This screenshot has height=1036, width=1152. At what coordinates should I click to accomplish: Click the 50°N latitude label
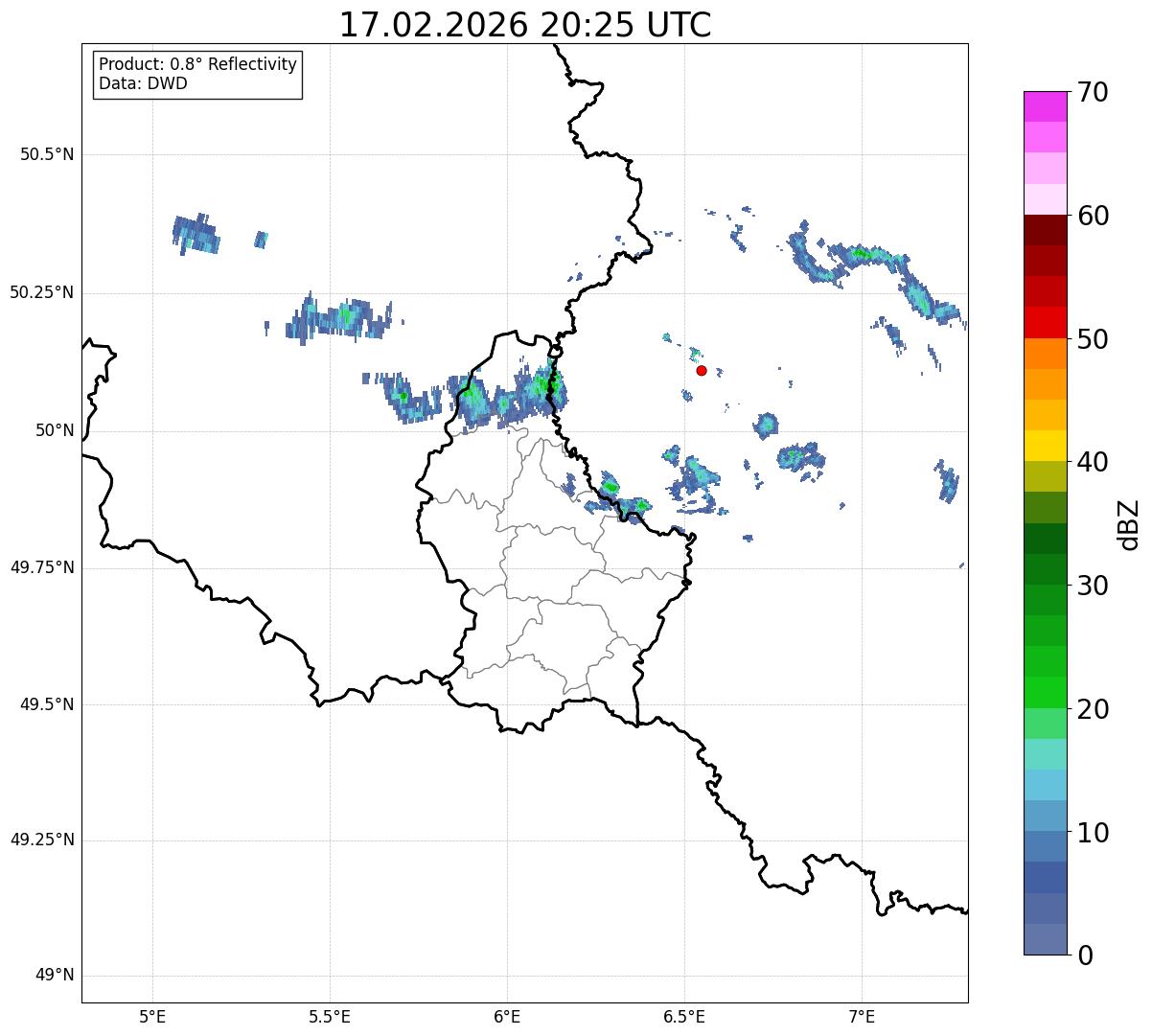coord(55,430)
